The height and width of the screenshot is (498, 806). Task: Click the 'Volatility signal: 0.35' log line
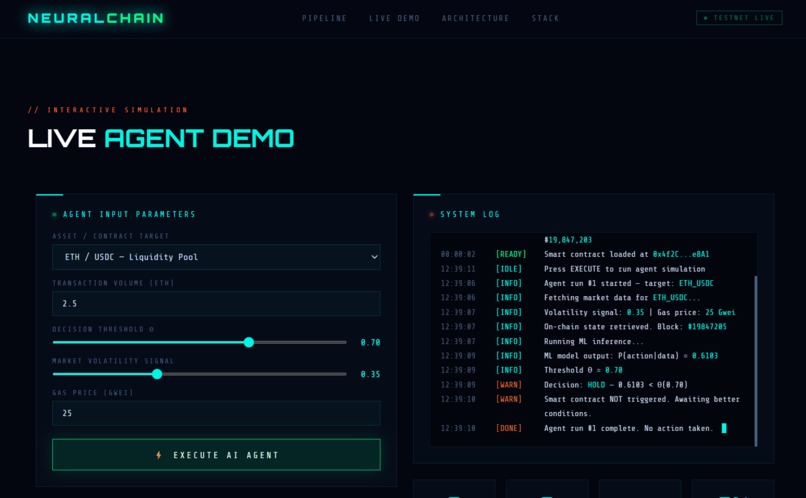(639, 312)
